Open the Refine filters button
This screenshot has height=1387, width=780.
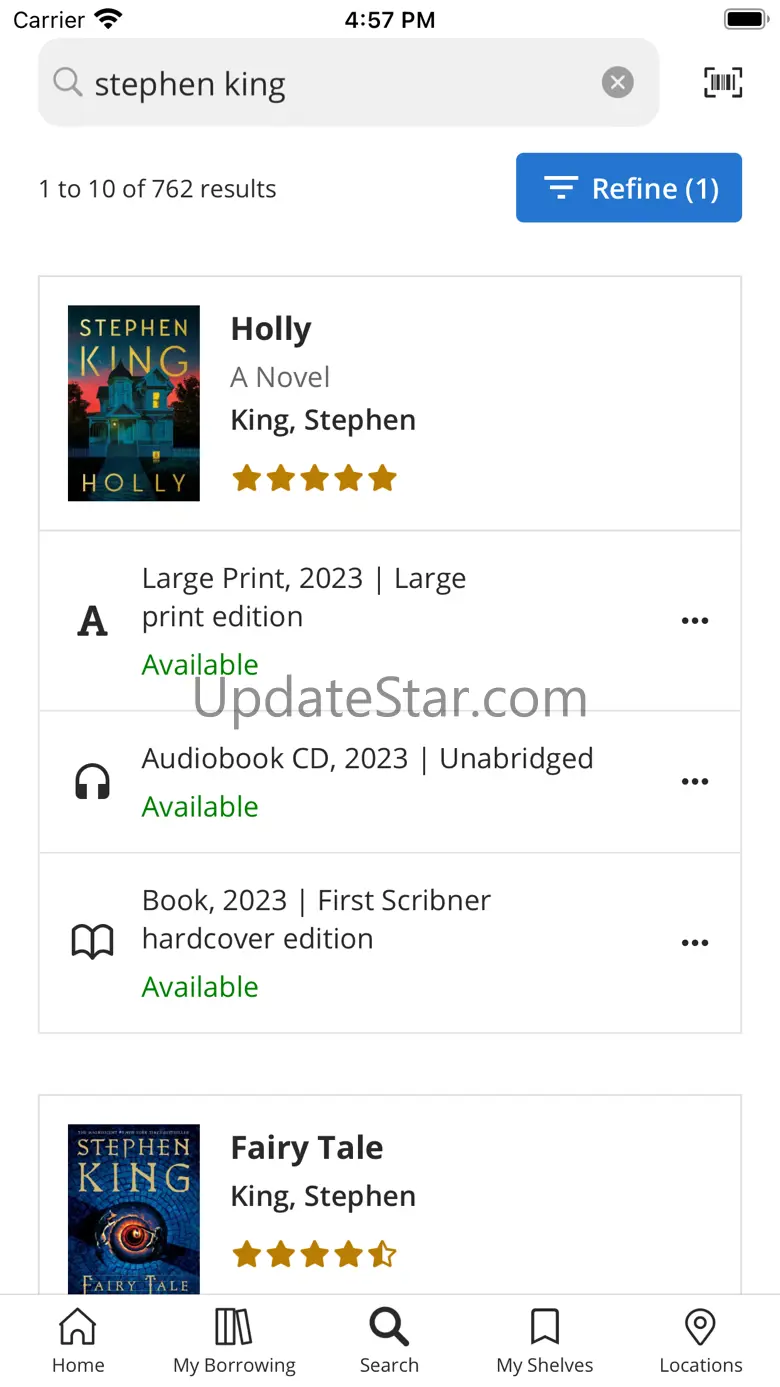coord(629,188)
